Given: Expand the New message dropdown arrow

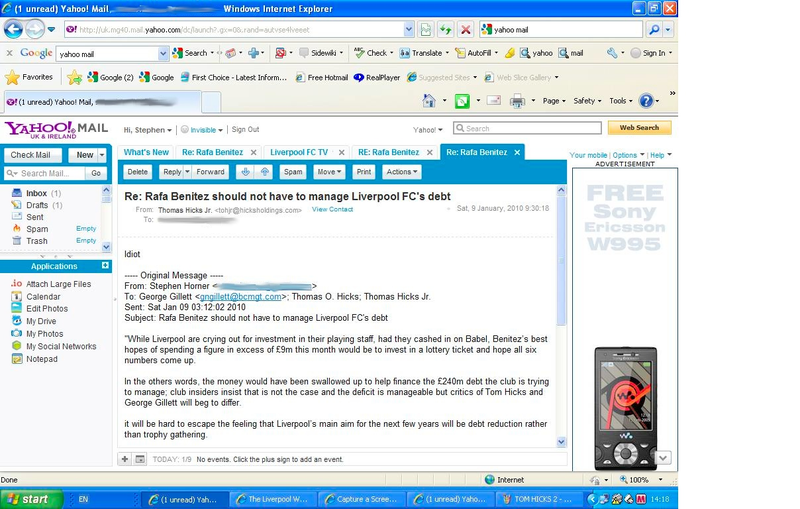Looking at the screenshot, I should coord(102,155).
